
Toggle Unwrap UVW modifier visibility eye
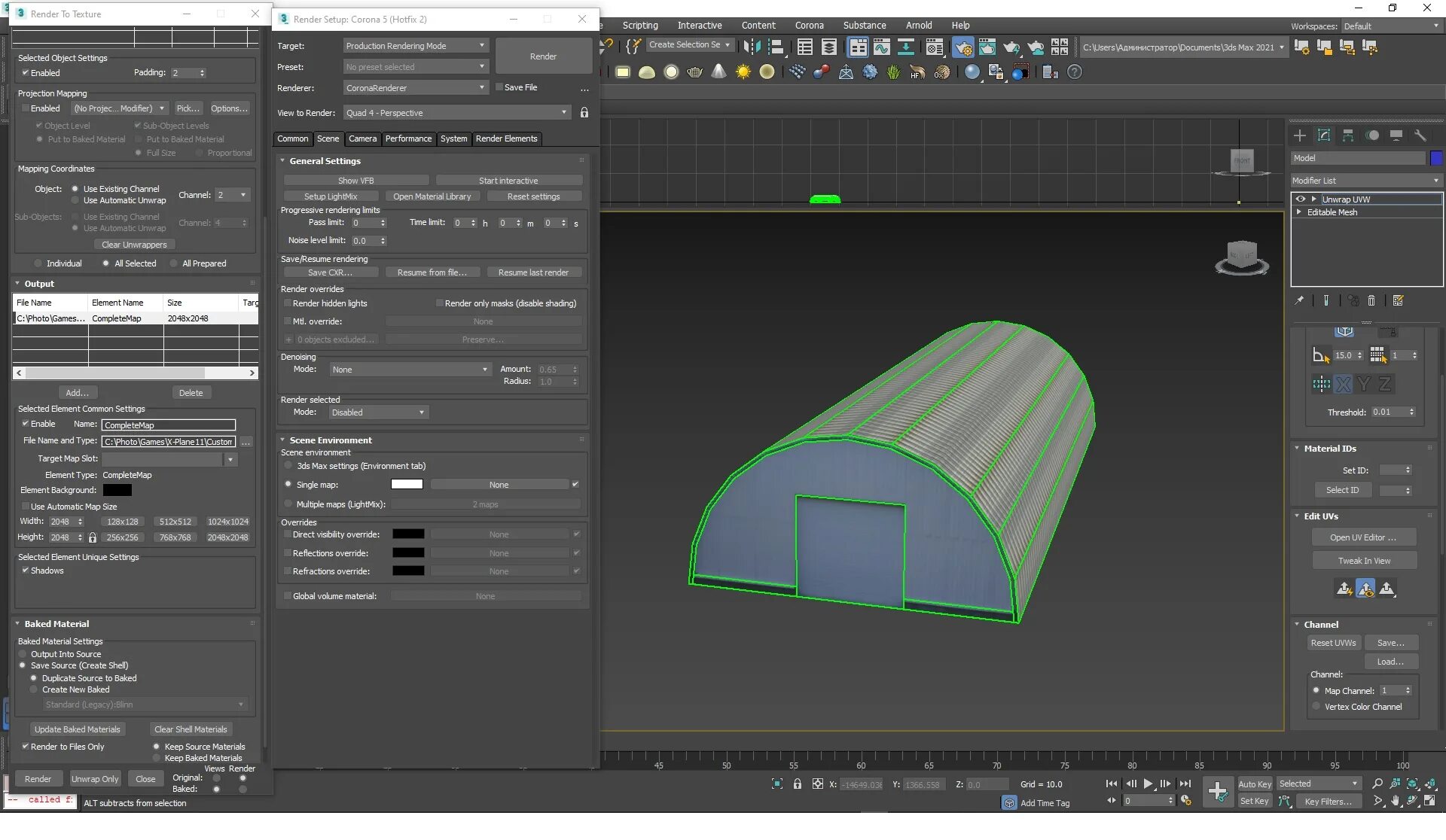tap(1301, 199)
